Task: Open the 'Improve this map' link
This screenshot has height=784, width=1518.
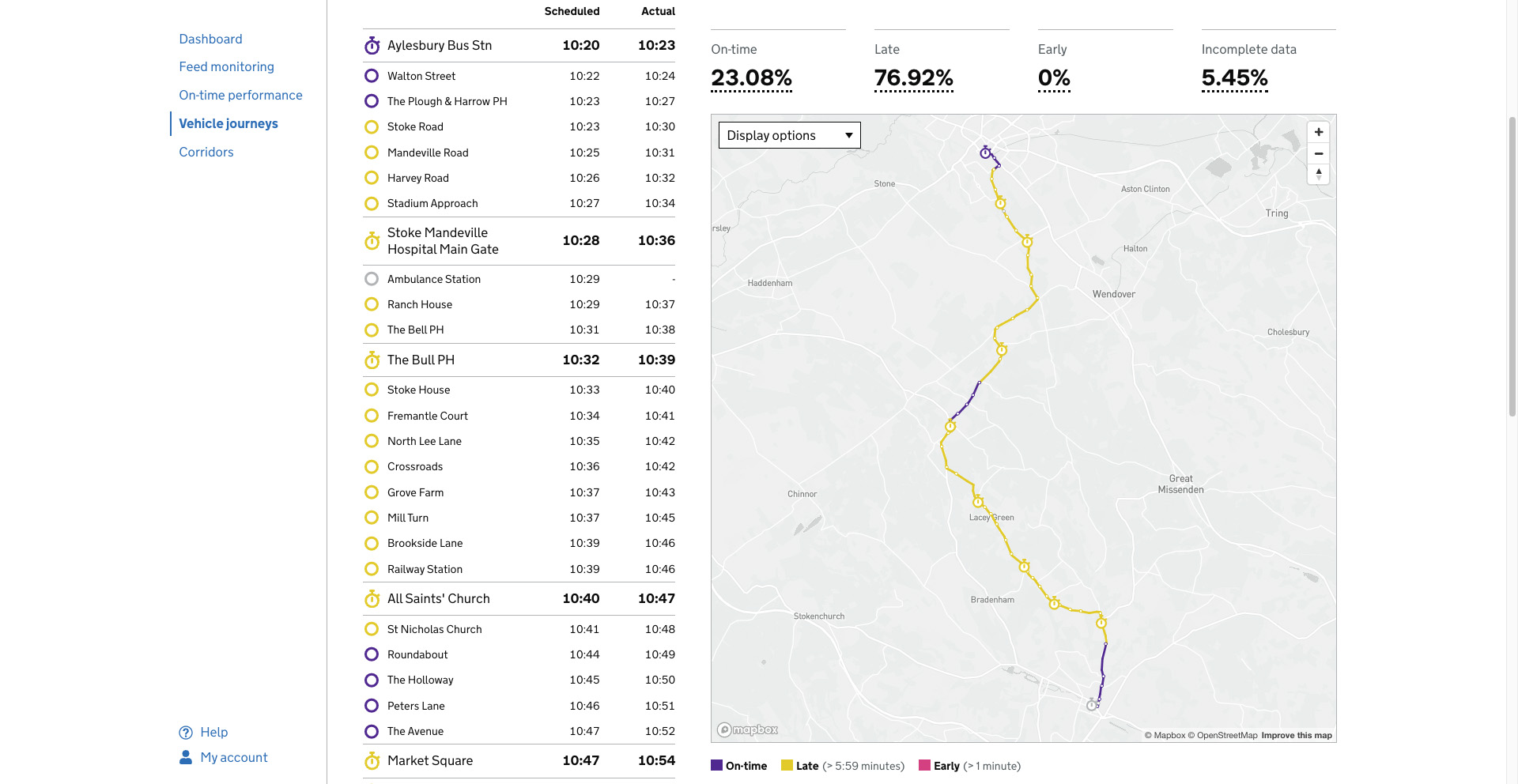Action: (1296, 735)
